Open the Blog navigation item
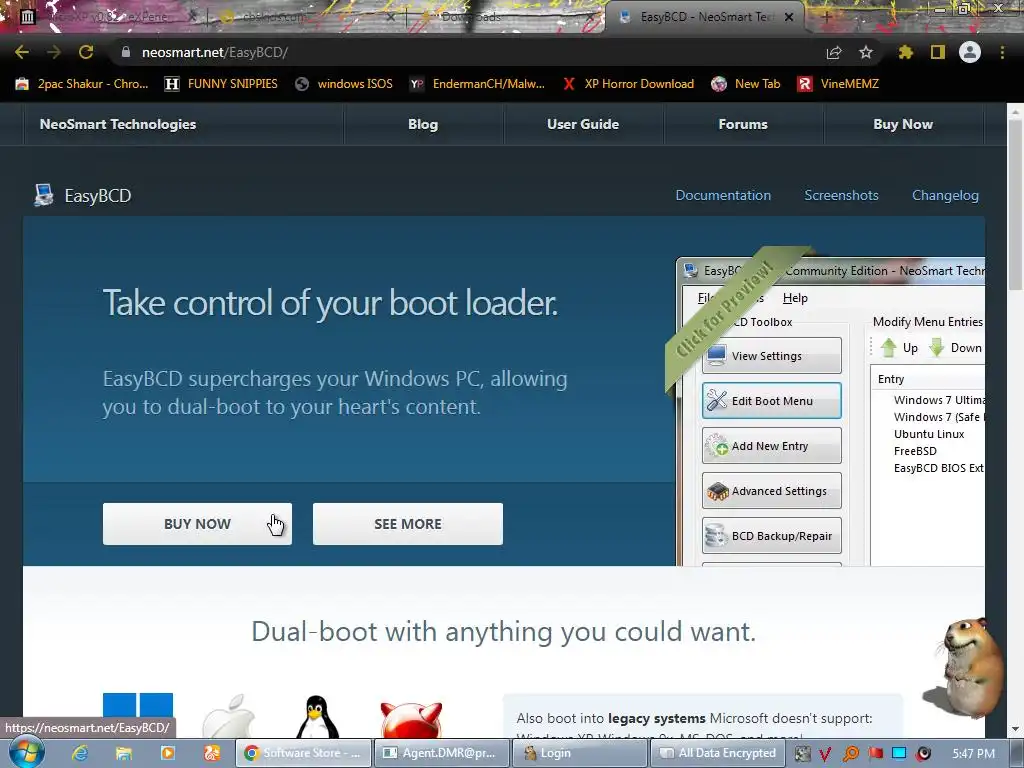 pos(423,124)
